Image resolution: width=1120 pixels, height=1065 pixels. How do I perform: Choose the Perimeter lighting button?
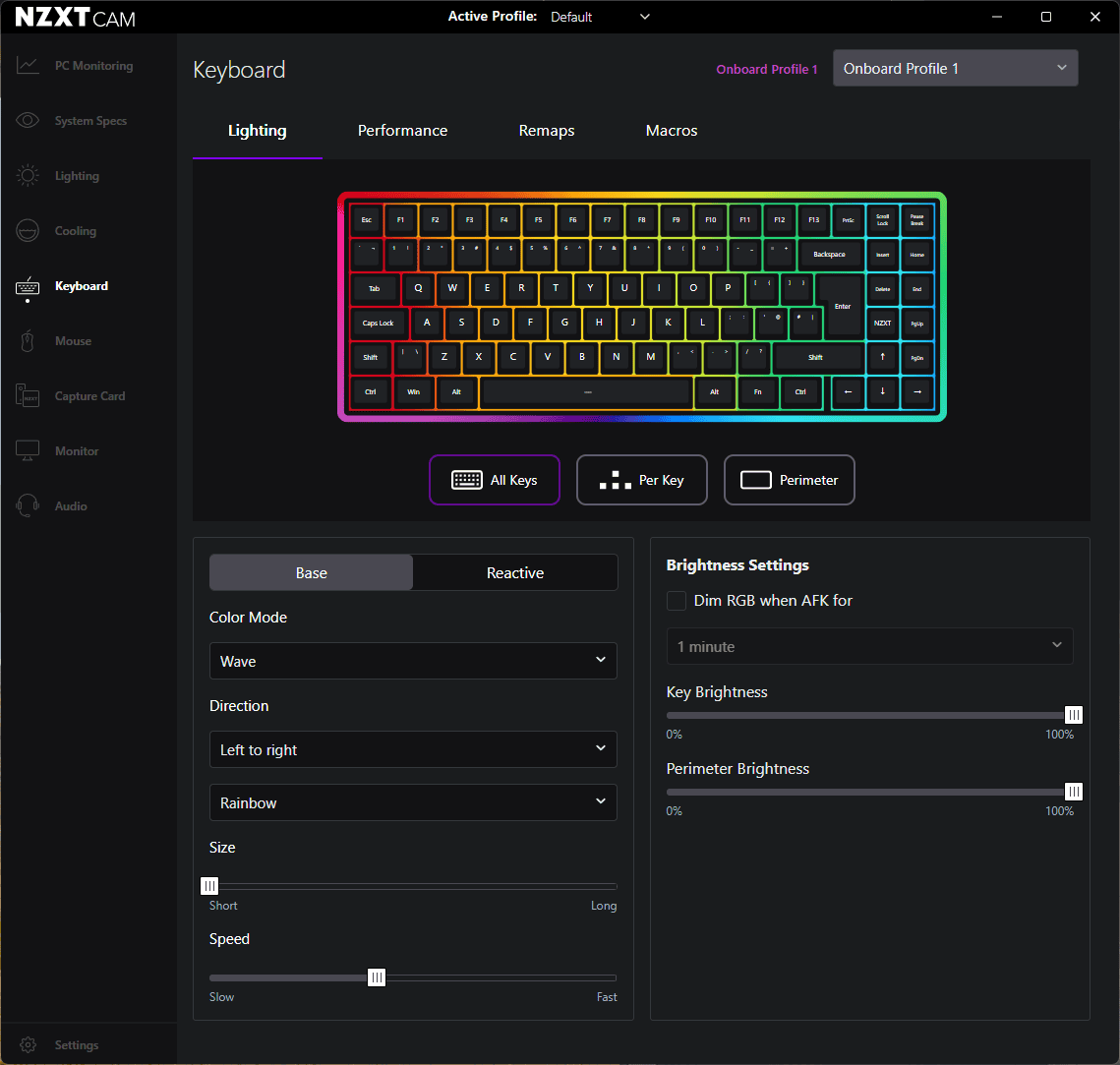790,480
